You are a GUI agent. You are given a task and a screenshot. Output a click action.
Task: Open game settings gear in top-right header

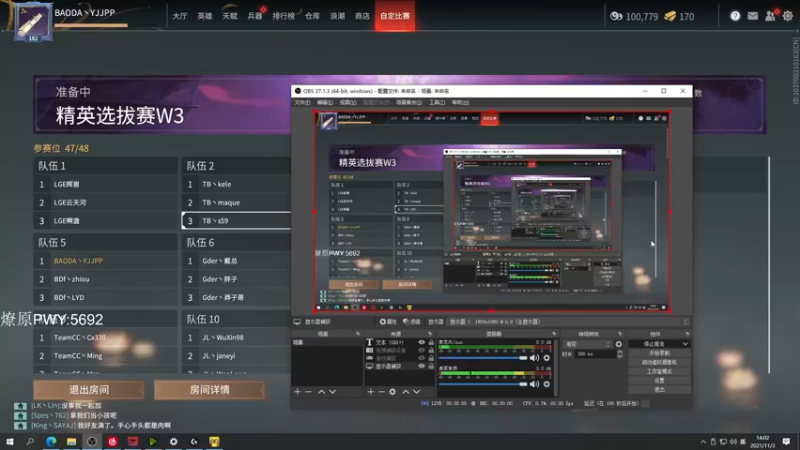[x=788, y=16]
